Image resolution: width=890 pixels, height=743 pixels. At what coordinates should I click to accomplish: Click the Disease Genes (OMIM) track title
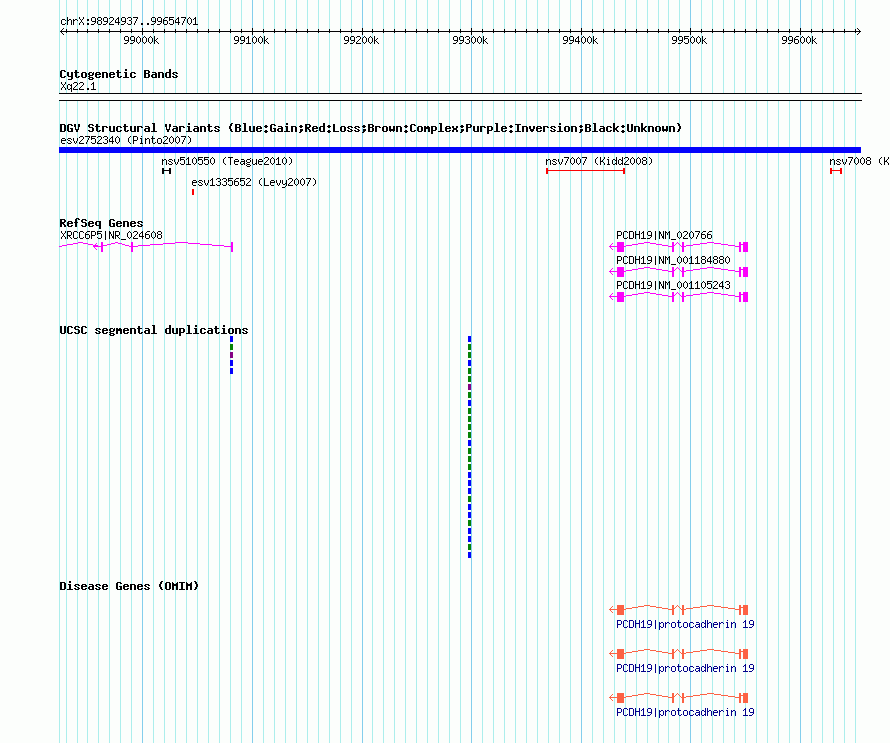click(x=129, y=586)
